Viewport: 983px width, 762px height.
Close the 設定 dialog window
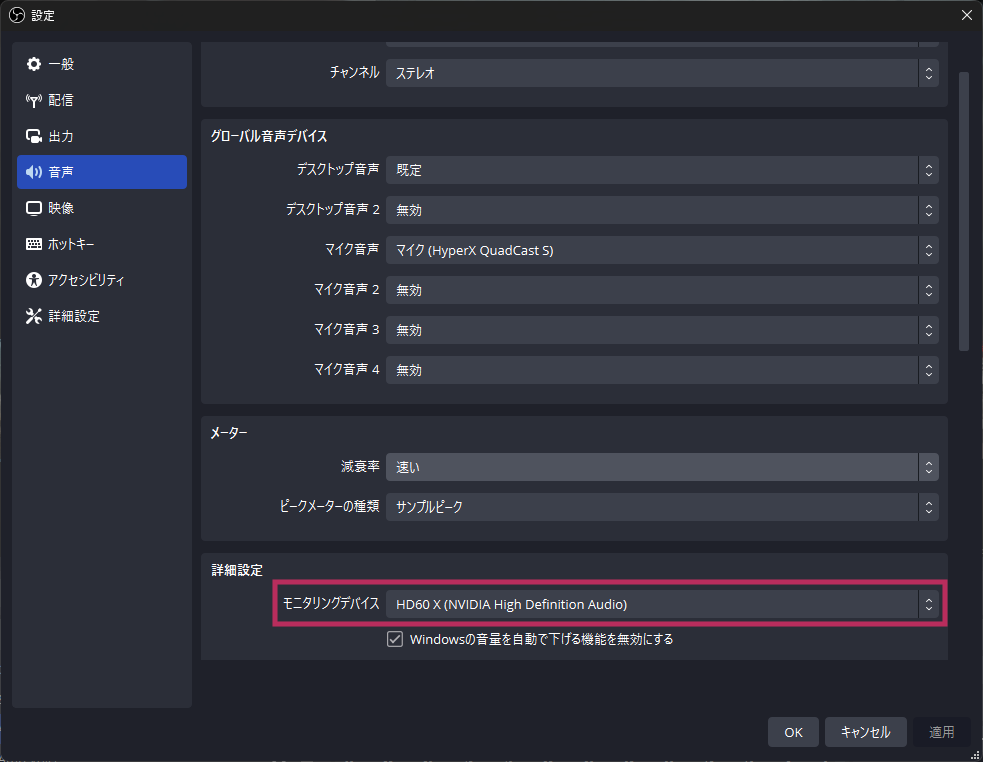point(966,15)
